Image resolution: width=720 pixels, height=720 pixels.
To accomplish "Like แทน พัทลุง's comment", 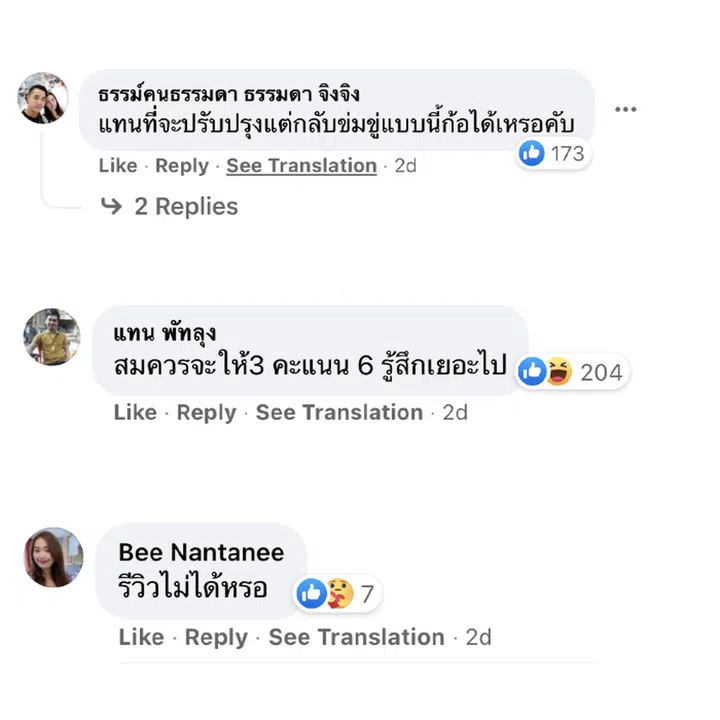I will [x=133, y=412].
